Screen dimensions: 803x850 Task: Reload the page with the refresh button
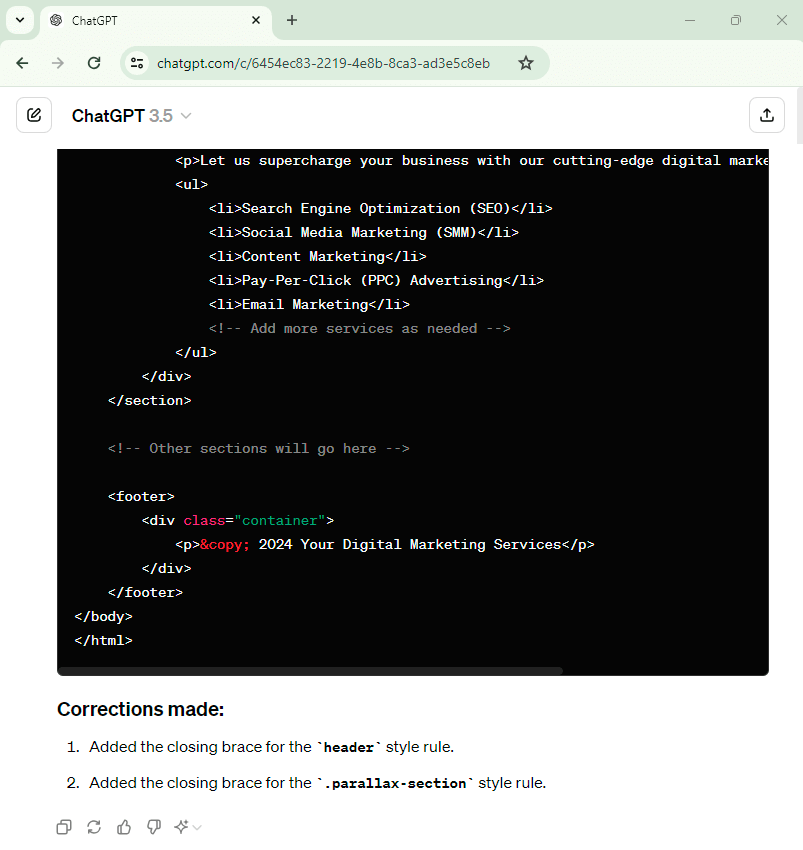[94, 63]
